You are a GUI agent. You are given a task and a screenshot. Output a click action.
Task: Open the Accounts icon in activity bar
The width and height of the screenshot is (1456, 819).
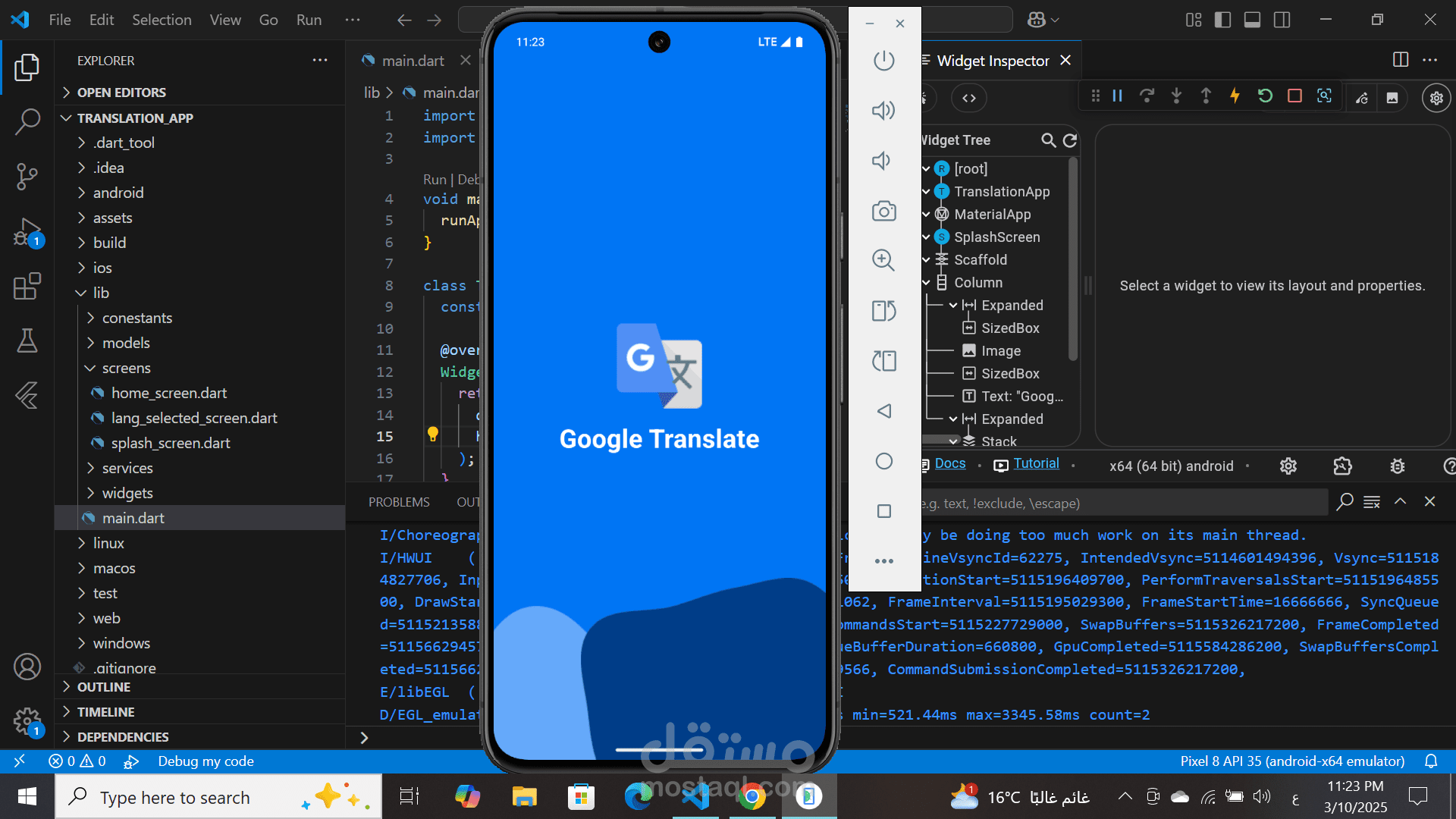(27, 667)
